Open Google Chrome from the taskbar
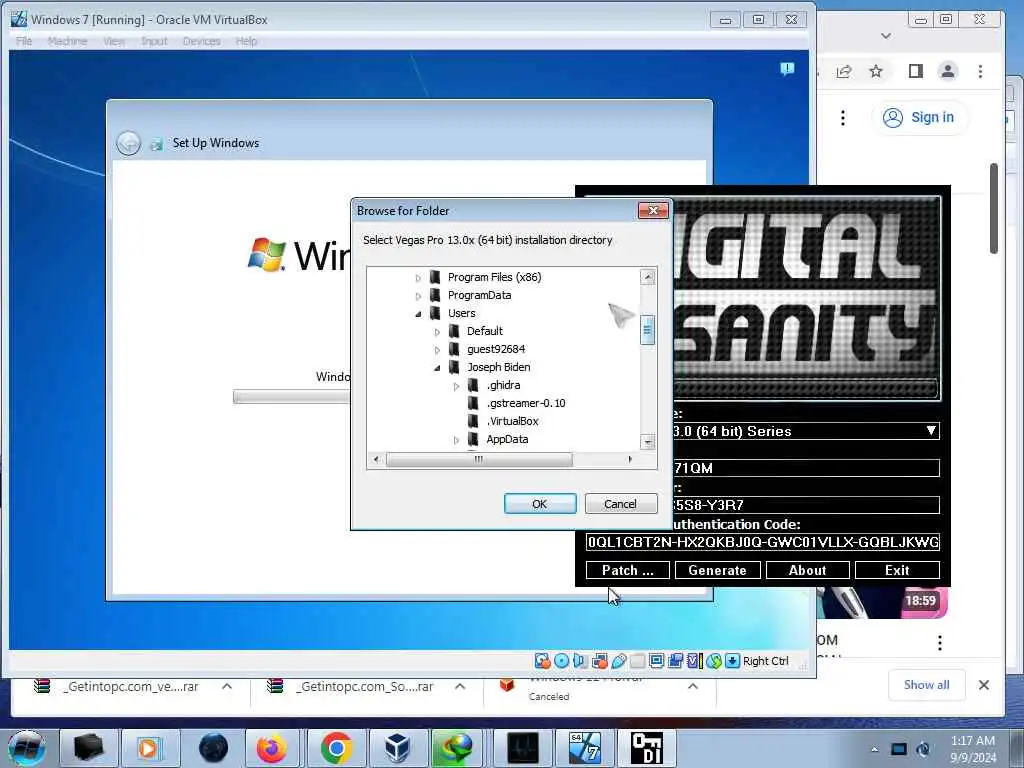Image resolution: width=1024 pixels, height=768 pixels. click(x=336, y=748)
